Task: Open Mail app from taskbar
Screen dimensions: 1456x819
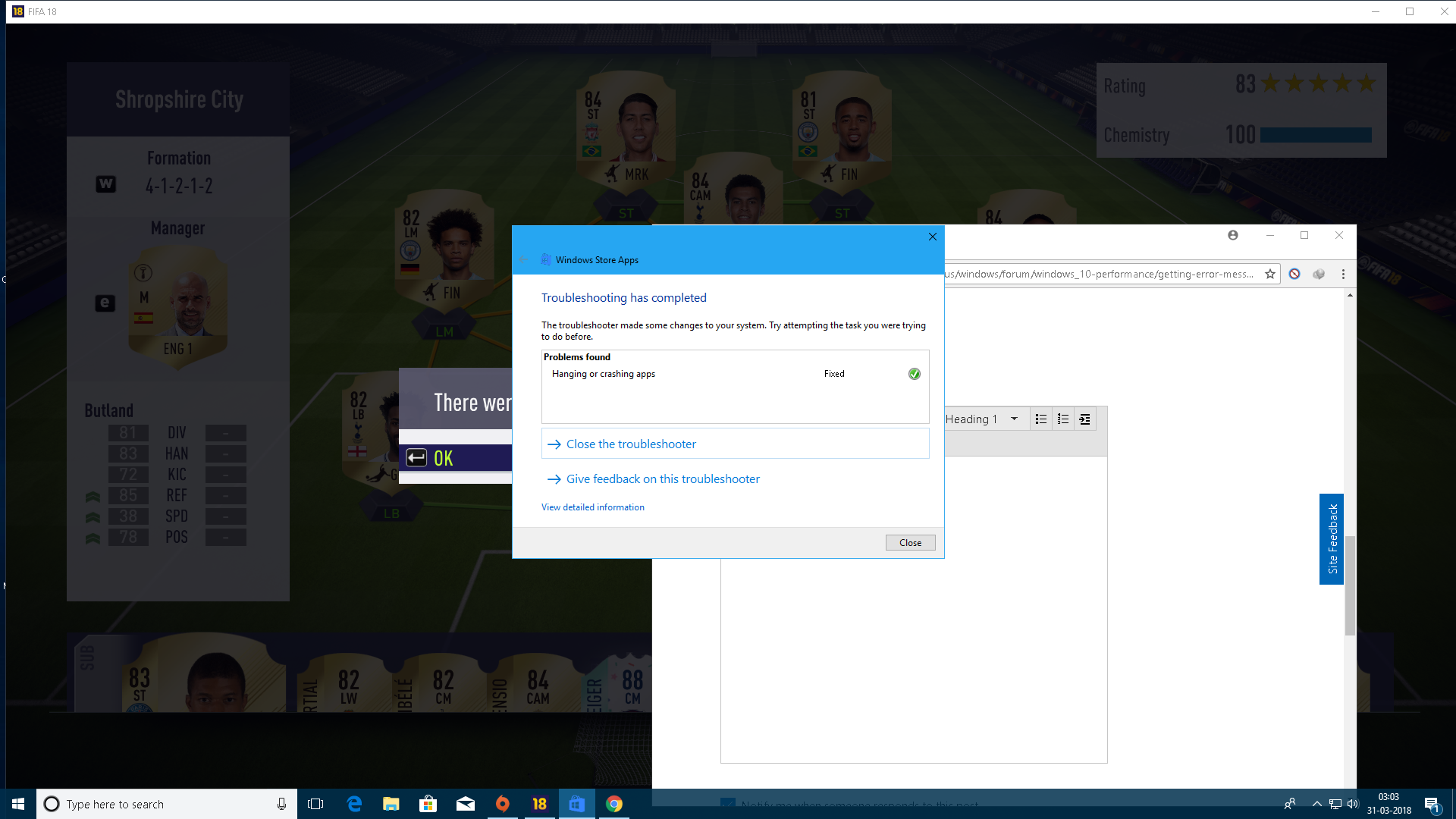Action: click(465, 804)
